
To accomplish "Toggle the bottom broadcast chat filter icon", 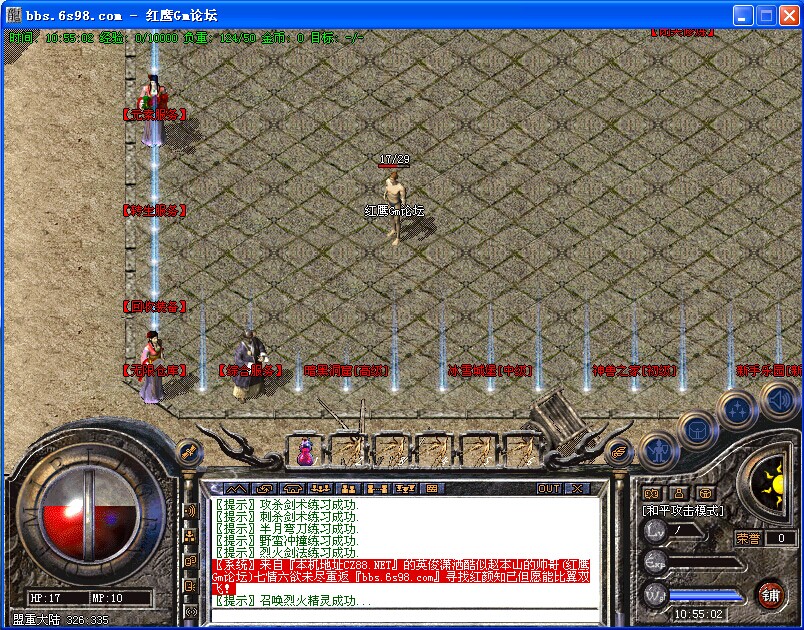I will (190, 611).
